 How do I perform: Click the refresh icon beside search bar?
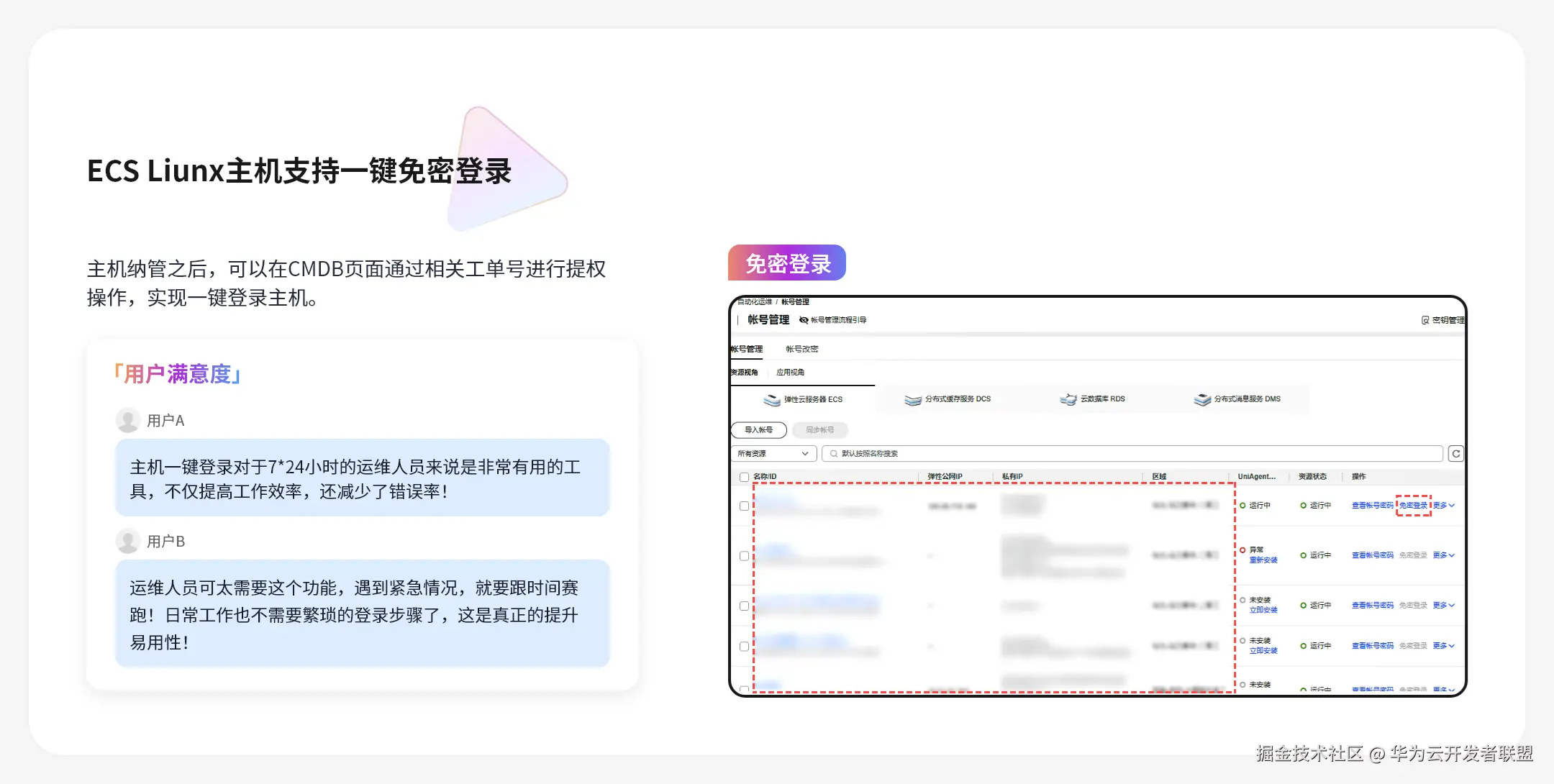pyautogui.click(x=1455, y=454)
